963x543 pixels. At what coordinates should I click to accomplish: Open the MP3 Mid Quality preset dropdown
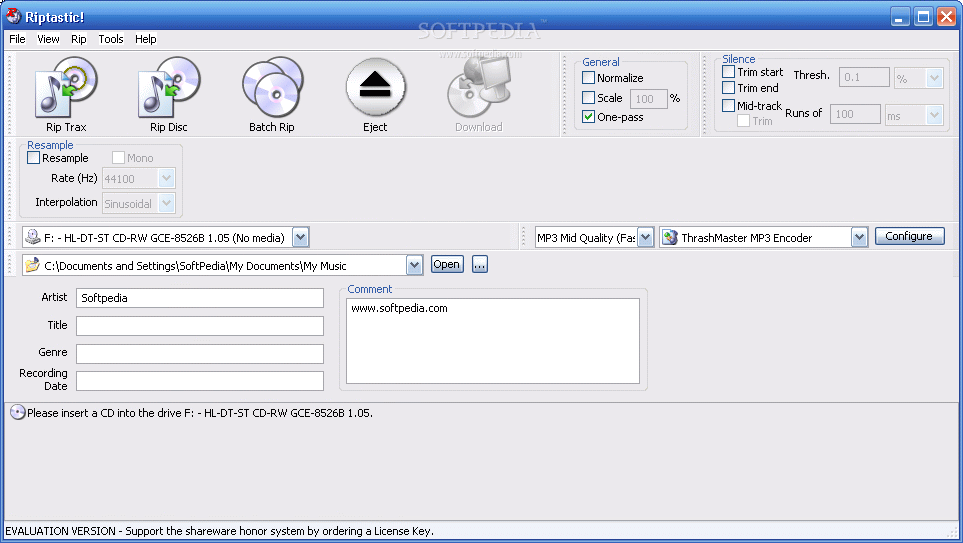coord(645,237)
